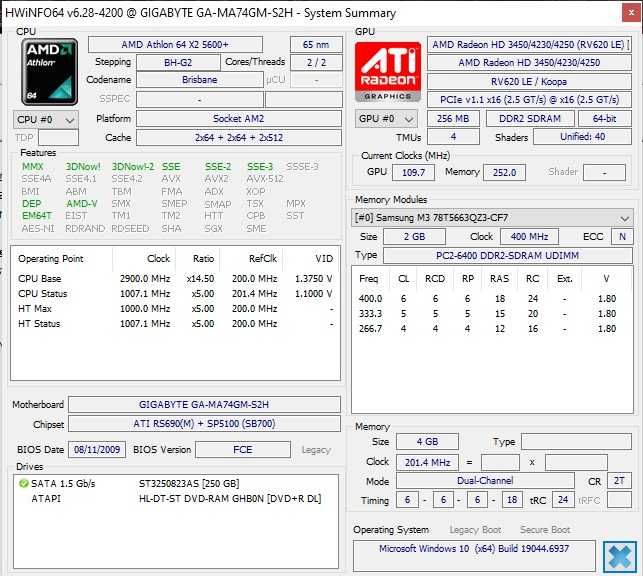Open the GPU #0 selector dropdown
This screenshot has width=643, height=576.
click(386, 119)
